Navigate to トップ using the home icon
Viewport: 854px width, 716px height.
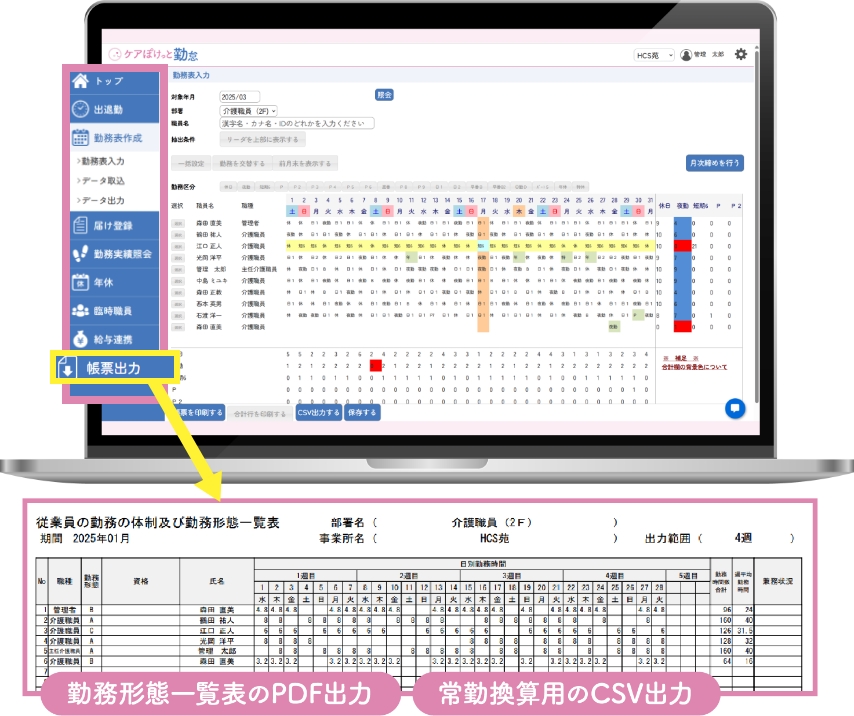click(x=82, y=80)
